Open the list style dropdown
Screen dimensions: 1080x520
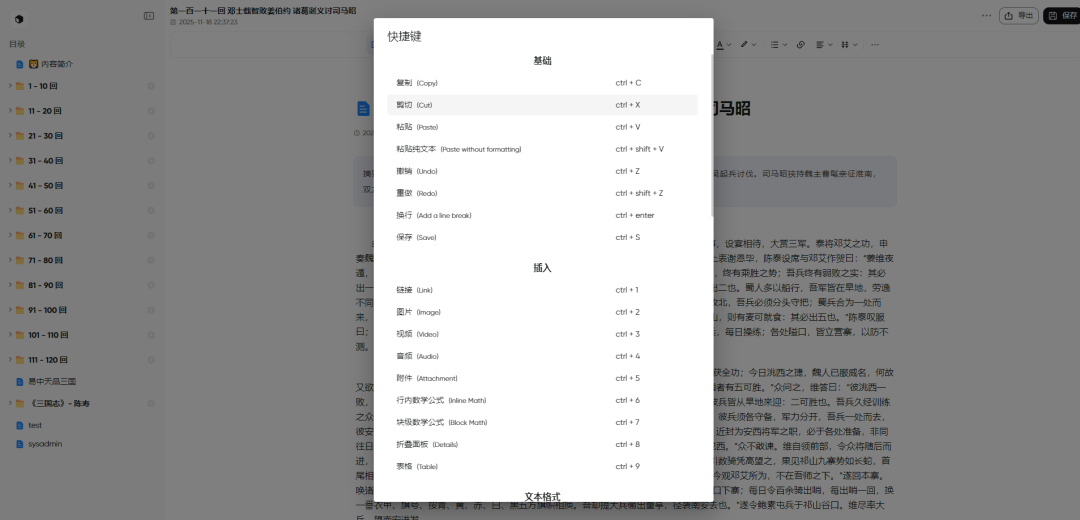click(777, 45)
